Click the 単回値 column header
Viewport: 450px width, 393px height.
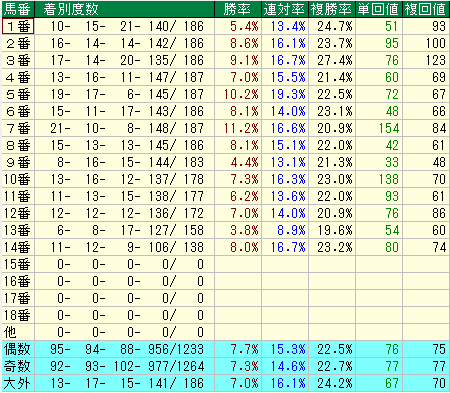379,9
